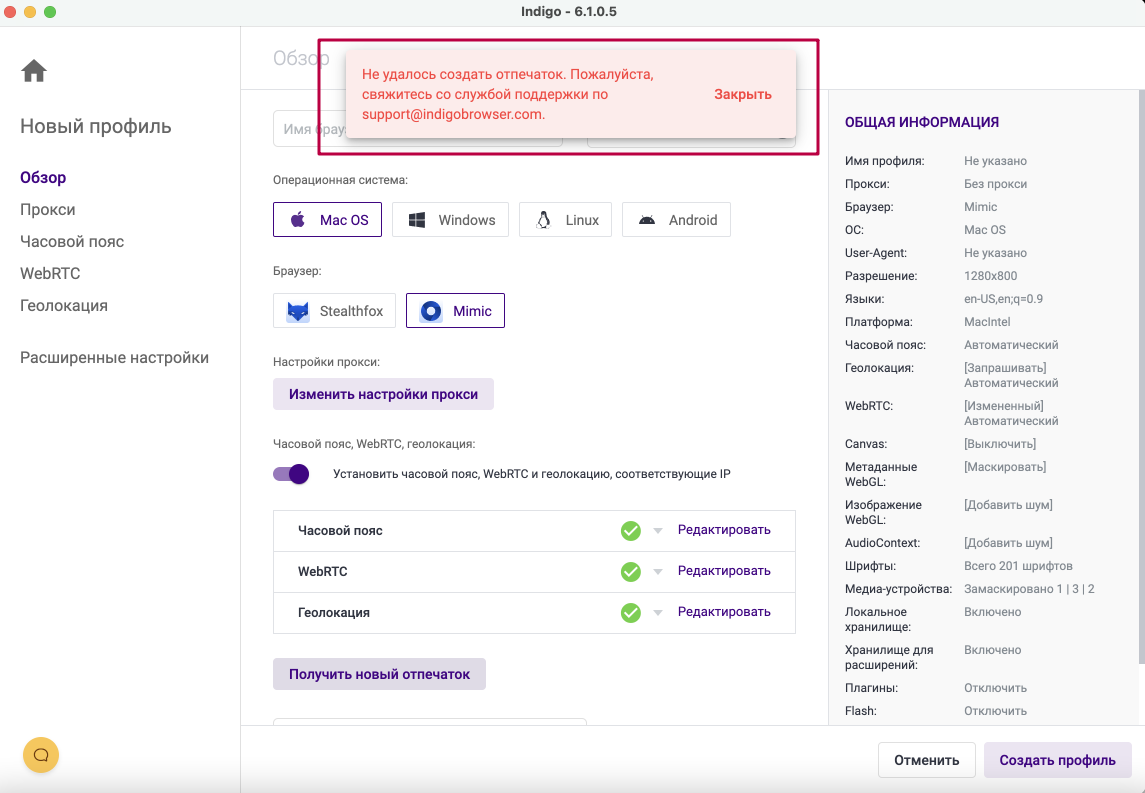The height and width of the screenshot is (793, 1145).
Task: Click Получить новый отпечаток button
Action: point(379,674)
